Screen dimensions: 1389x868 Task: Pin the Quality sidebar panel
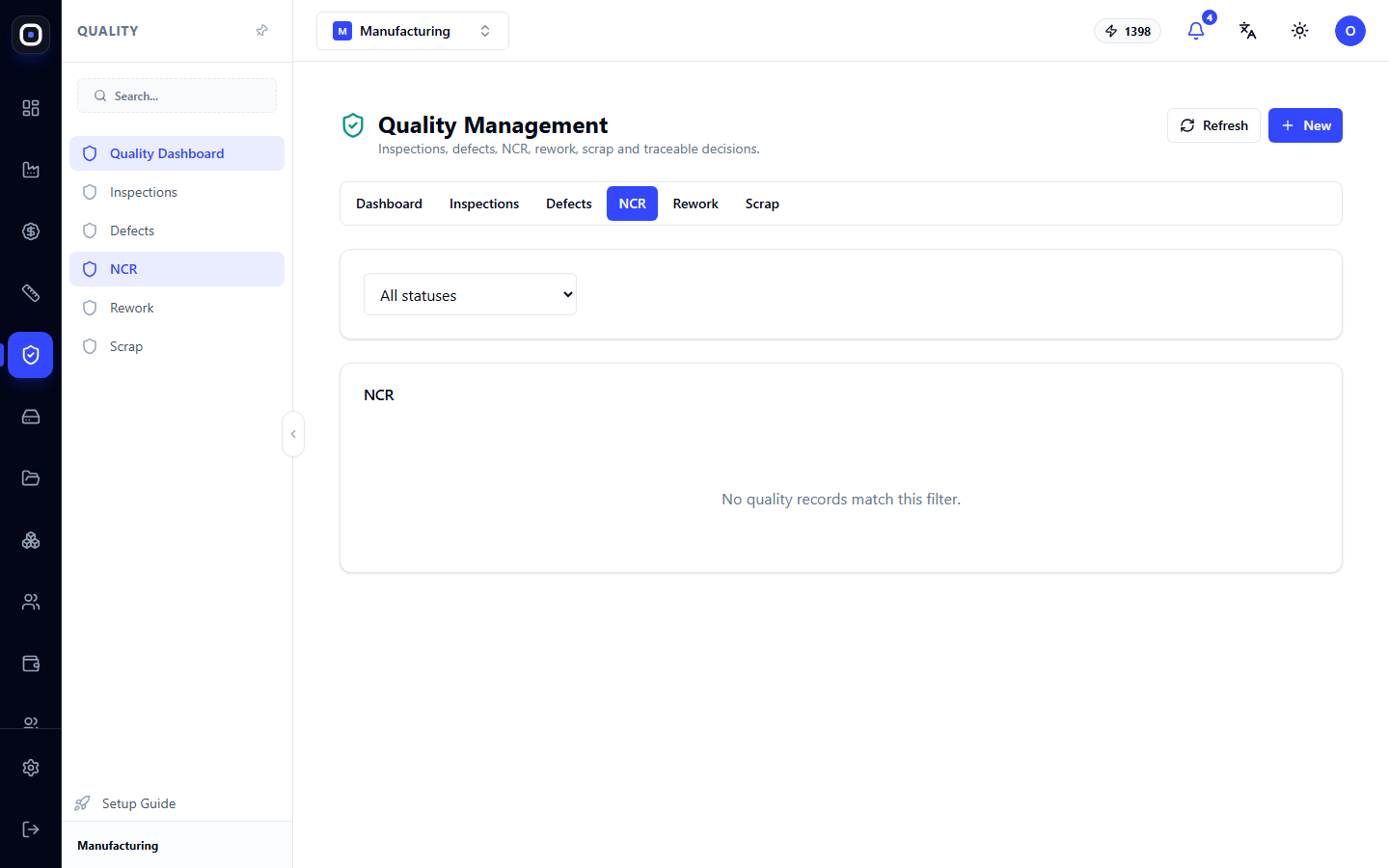coord(261,31)
